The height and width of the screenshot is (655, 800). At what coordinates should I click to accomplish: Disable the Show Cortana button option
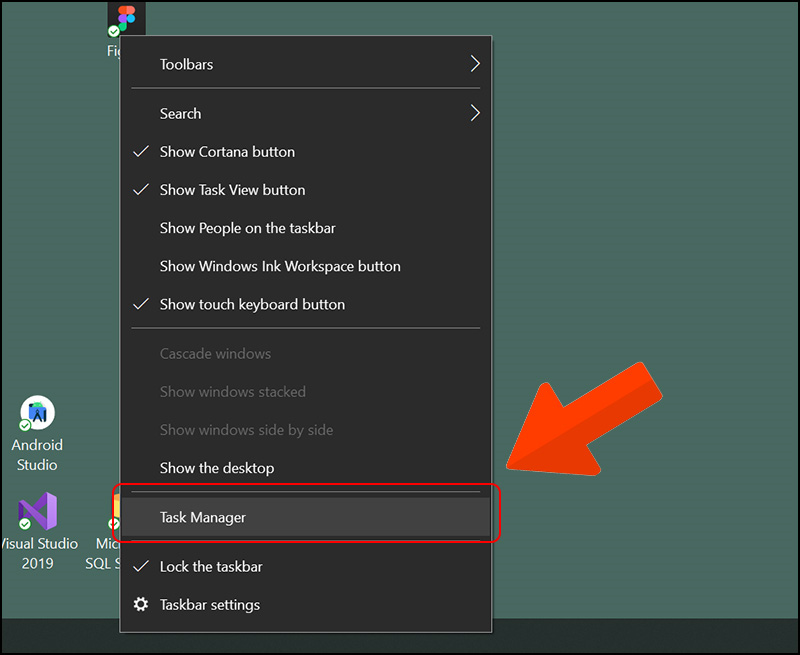227,152
